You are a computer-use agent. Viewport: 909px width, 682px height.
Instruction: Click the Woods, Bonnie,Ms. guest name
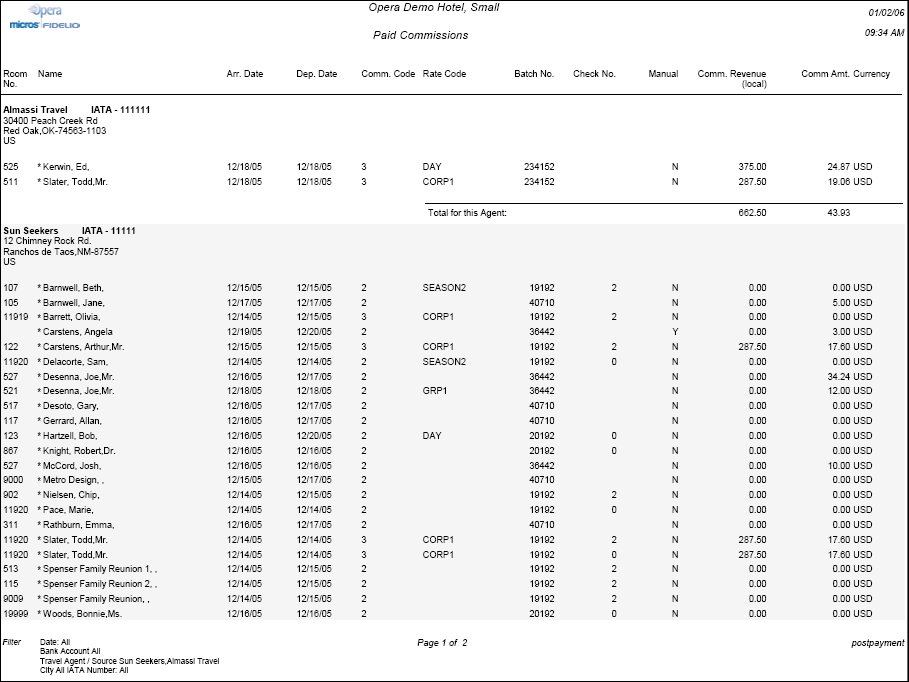coord(80,613)
